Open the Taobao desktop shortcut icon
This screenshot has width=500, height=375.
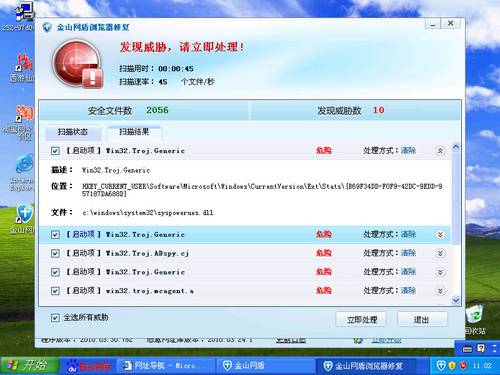pyautogui.click(x=24, y=113)
